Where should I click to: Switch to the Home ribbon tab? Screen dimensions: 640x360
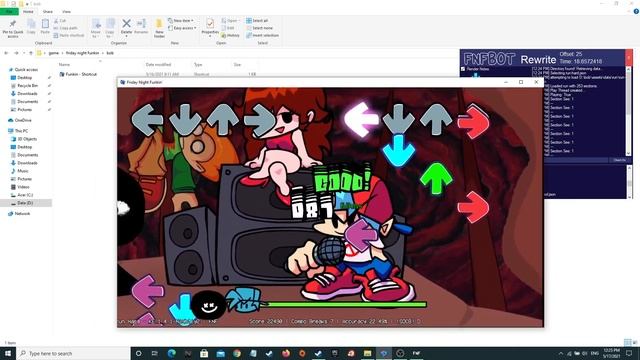tap(28, 11)
